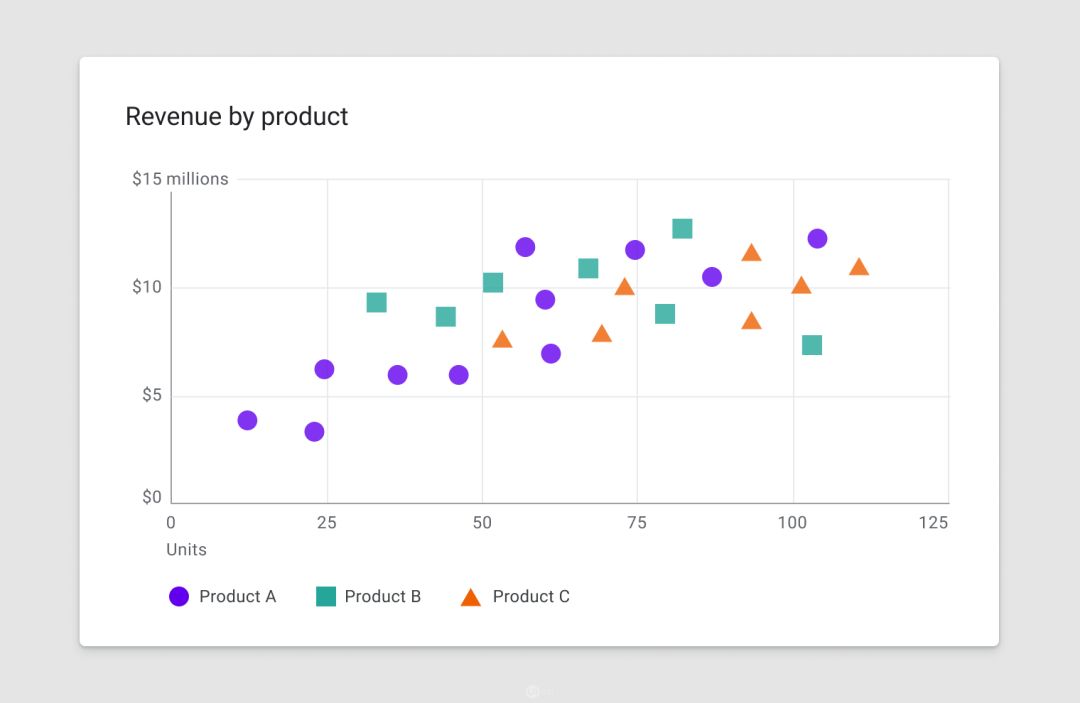
Task: Select the Product B legend label
Action: tap(383, 597)
